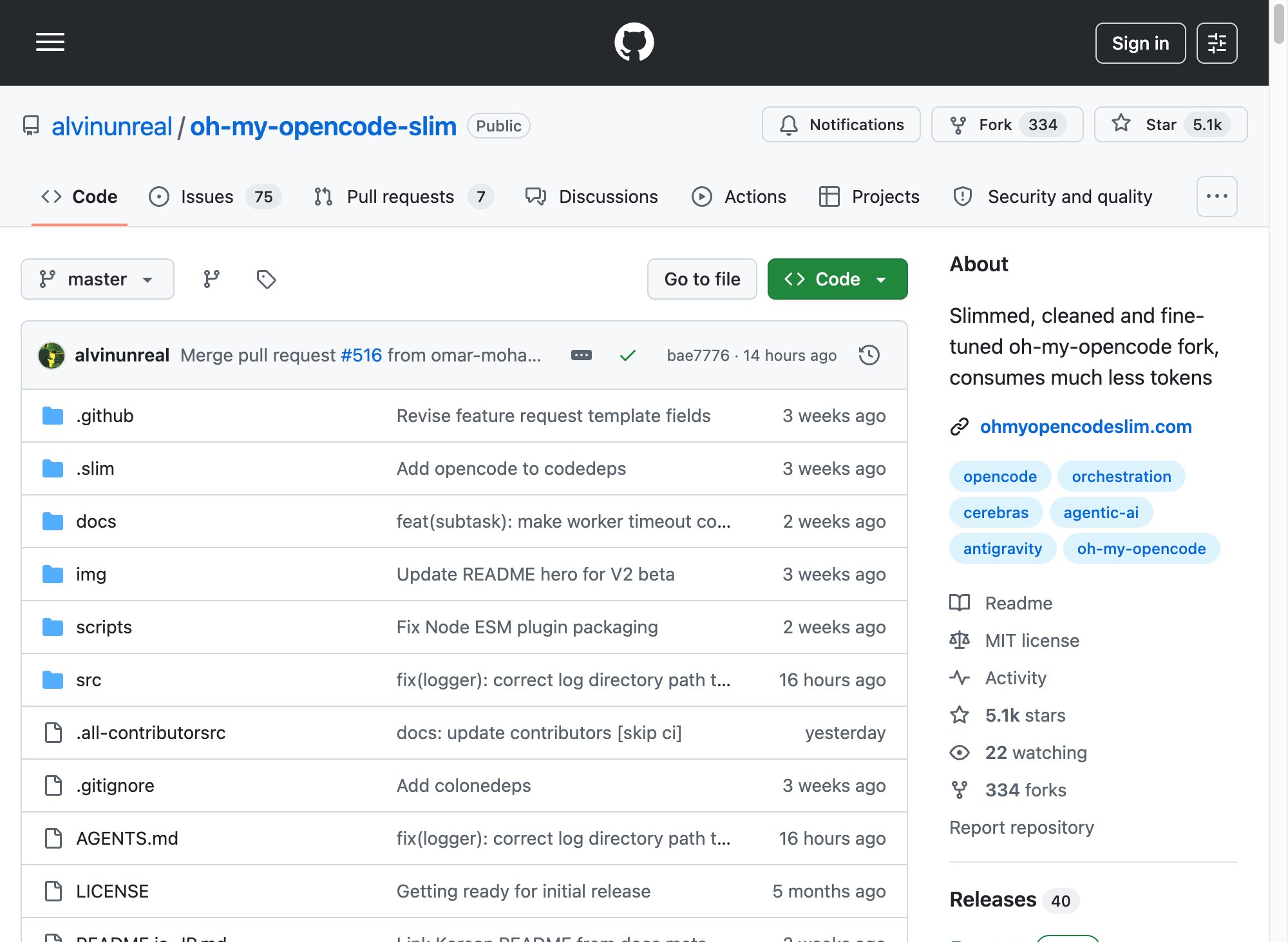Open the LICENSE file

112,891
